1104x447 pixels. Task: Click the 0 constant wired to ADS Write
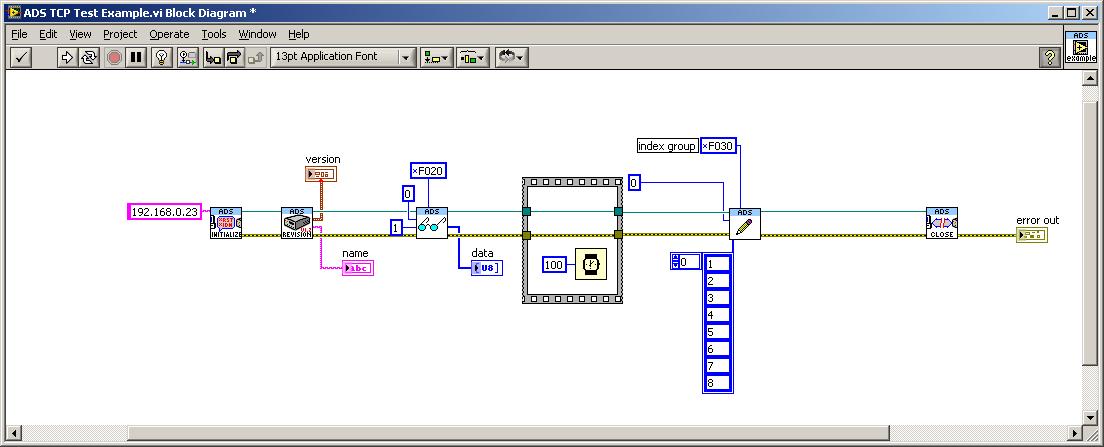(x=634, y=183)
